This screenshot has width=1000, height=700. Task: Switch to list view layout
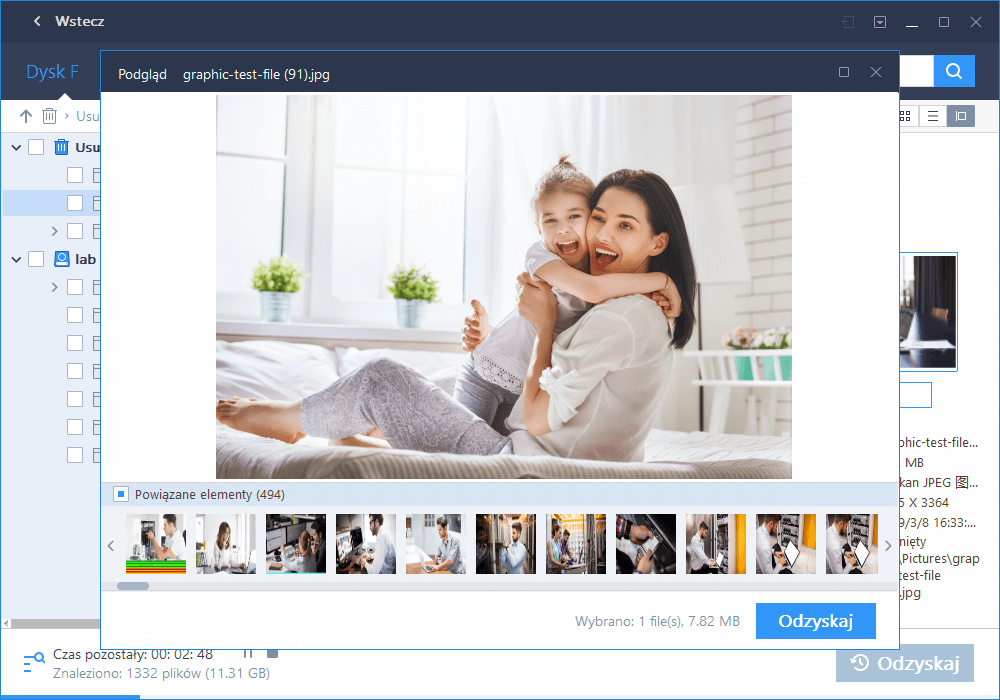(x=933, y=116)
